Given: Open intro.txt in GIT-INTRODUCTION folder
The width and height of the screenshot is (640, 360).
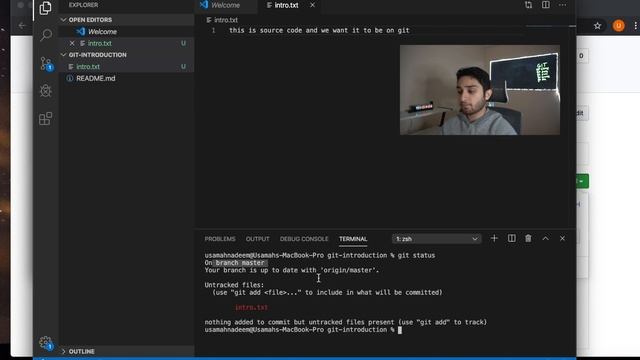Looking at the screenshot, I should click(127, 67).
